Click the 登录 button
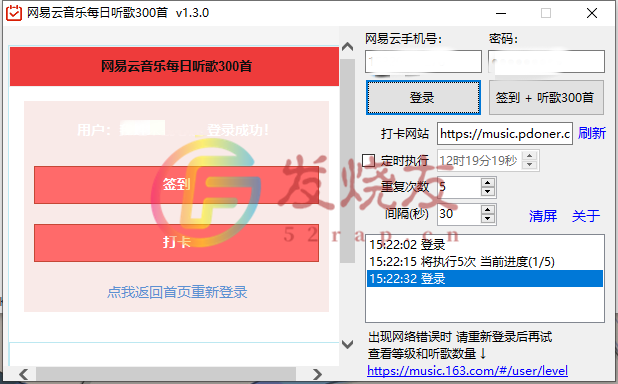The width and height of the screenshot is (618, 384). click(x=423, y=97)
